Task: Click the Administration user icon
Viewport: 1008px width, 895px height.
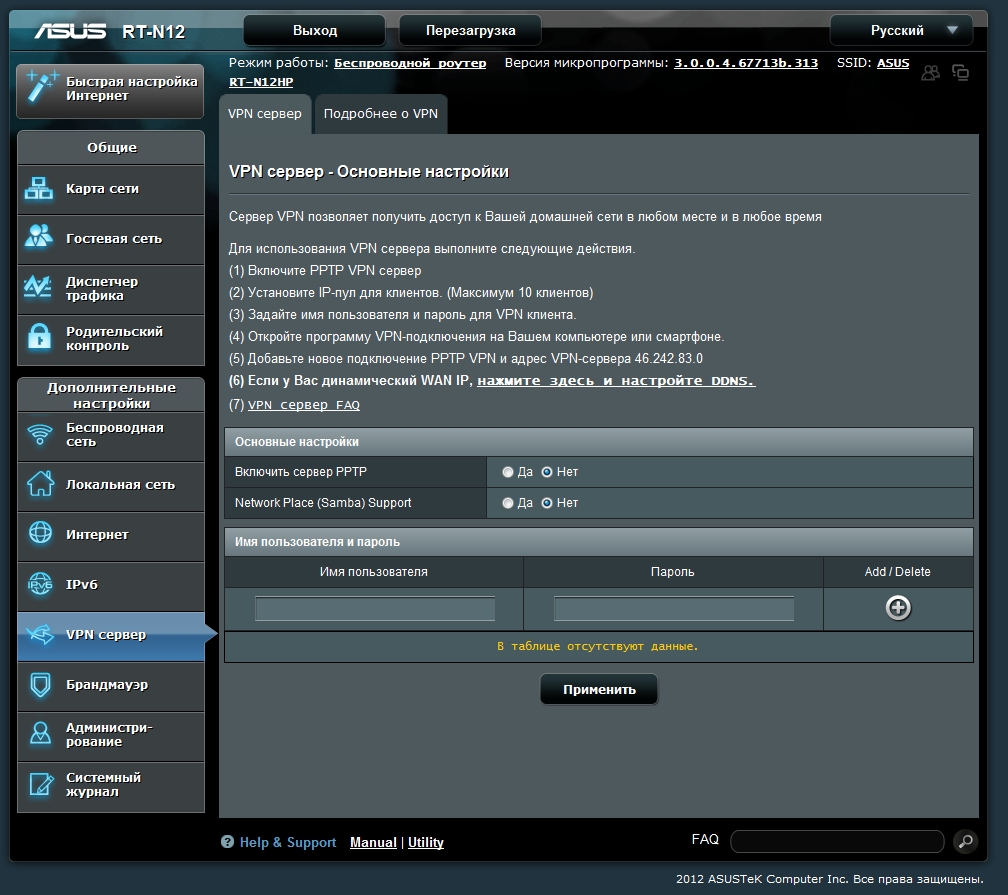Action: coord(40,733)
